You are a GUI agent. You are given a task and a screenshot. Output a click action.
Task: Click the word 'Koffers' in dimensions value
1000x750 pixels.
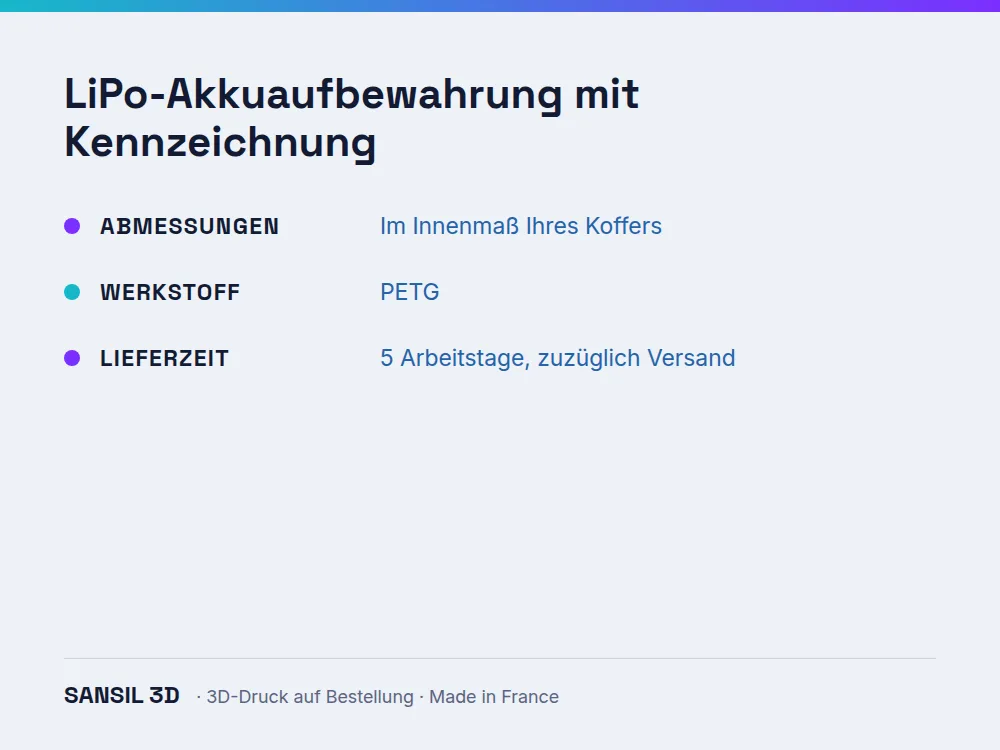(624, 226)
